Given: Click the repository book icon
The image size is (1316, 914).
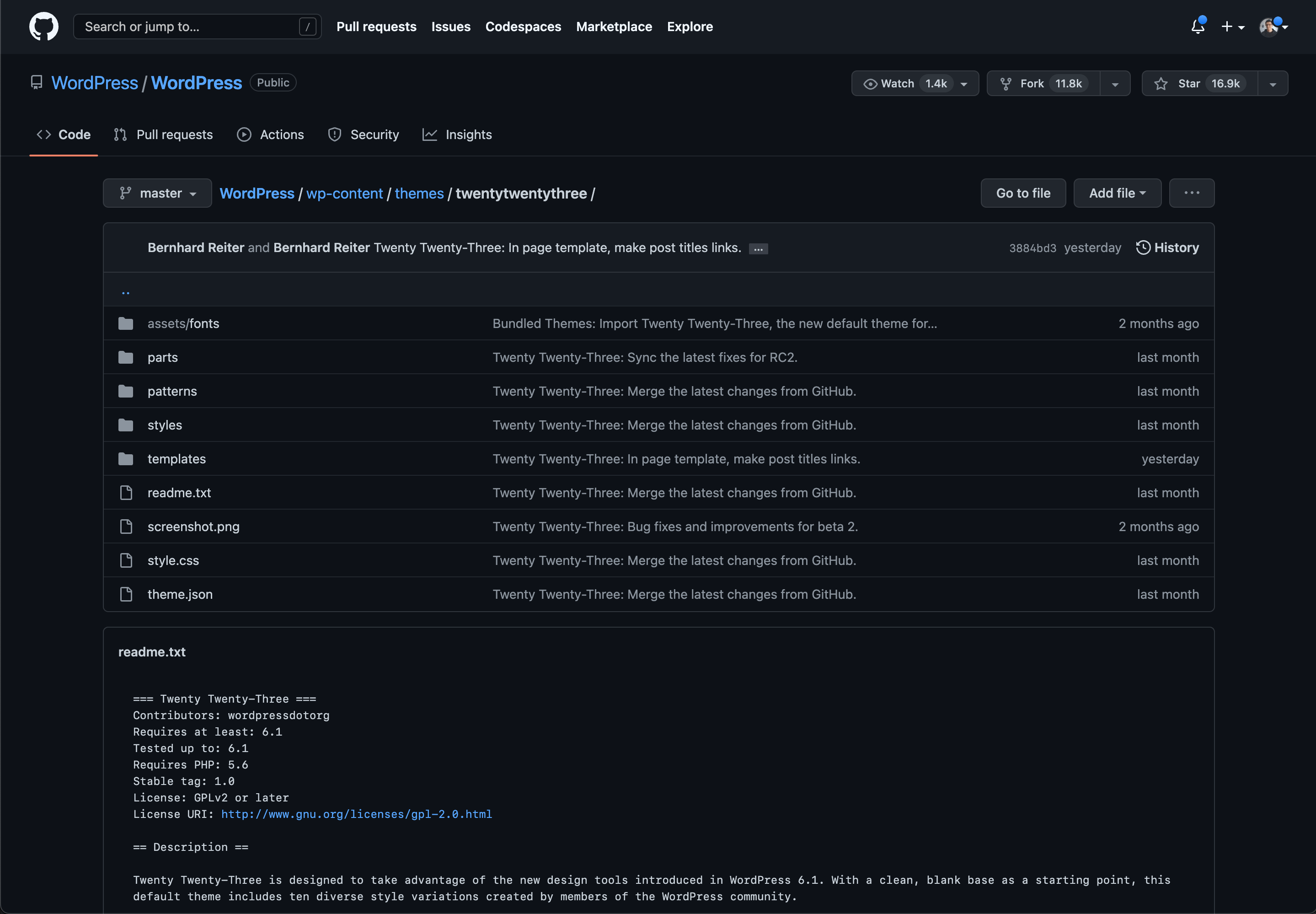Looking at the screenshot, I should point(37,82).
